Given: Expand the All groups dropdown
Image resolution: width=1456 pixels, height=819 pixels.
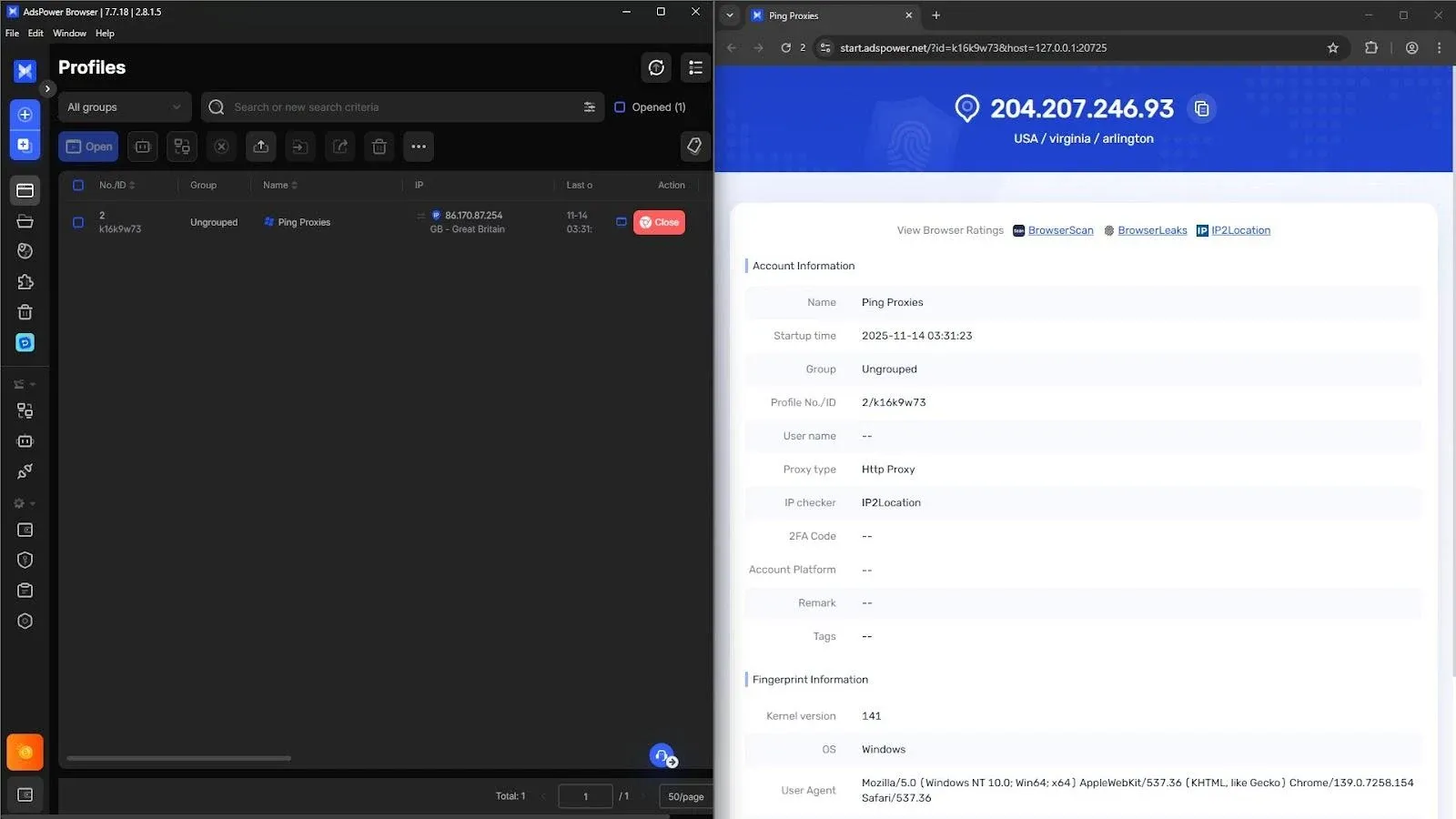Looking at the screenshot, I should (x=124, y=107).
